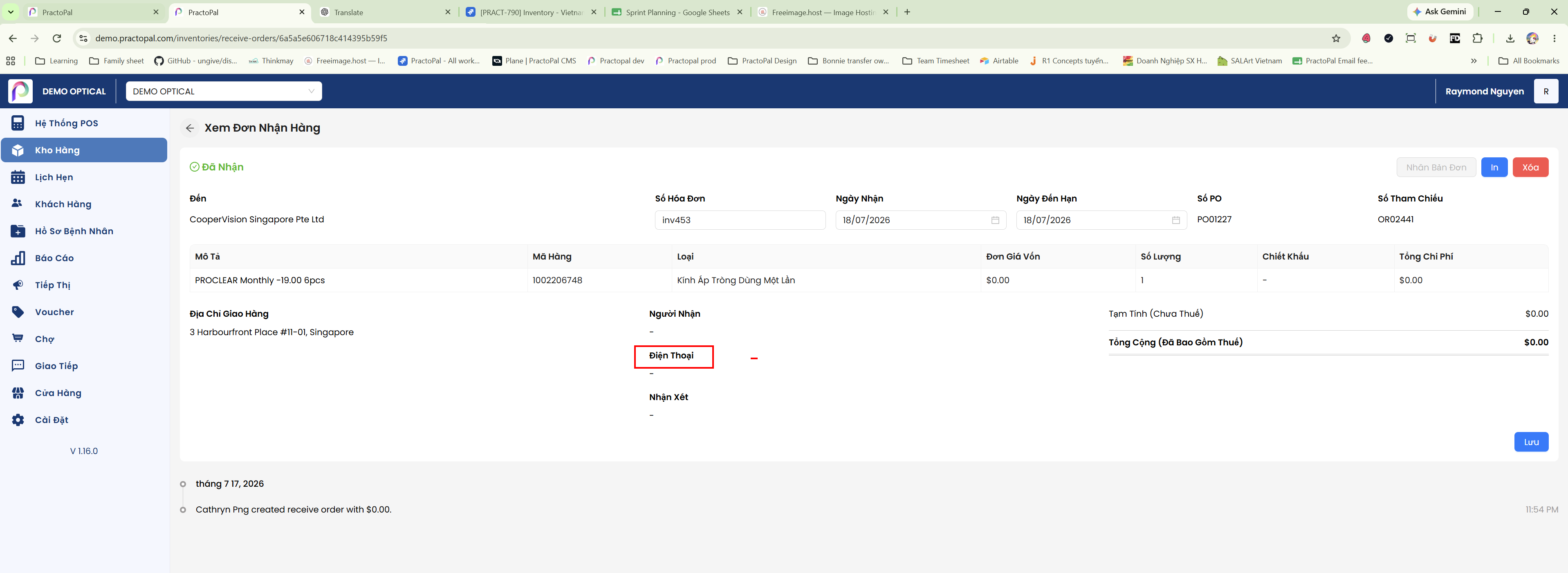Switch to Sprint Planning Google Sheets tab
1568x573 pixels.
tap(677, 12)
